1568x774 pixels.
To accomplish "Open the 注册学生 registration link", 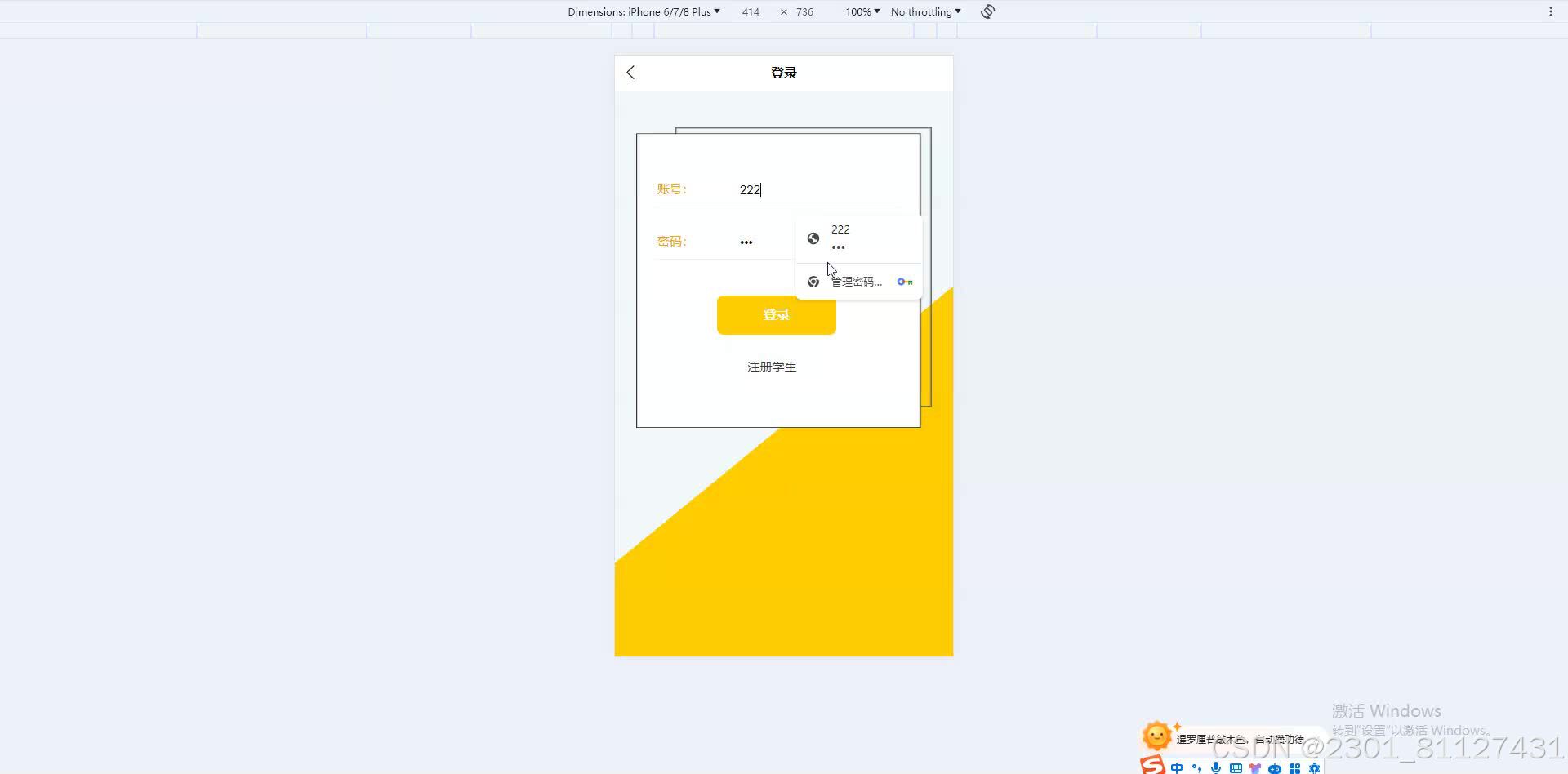I will 772,367.
